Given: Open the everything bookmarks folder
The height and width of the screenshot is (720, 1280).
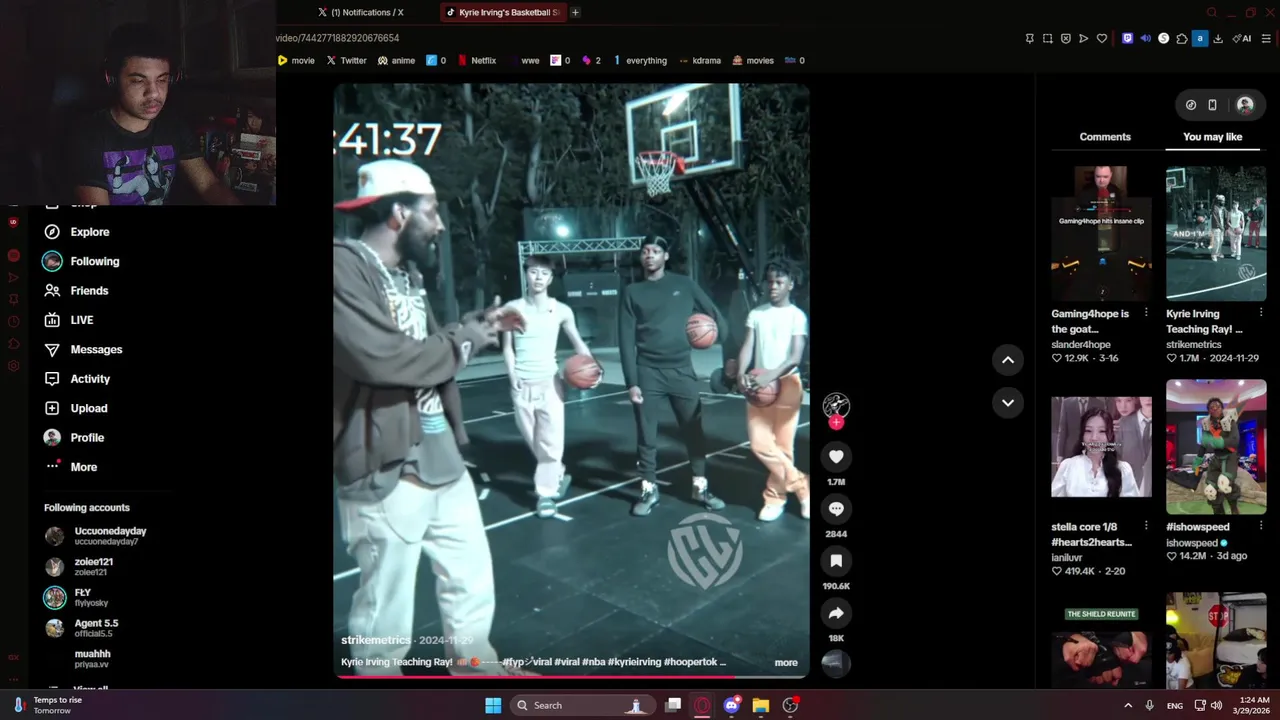Looking at the screenshot, I should (x=639, y=60).
